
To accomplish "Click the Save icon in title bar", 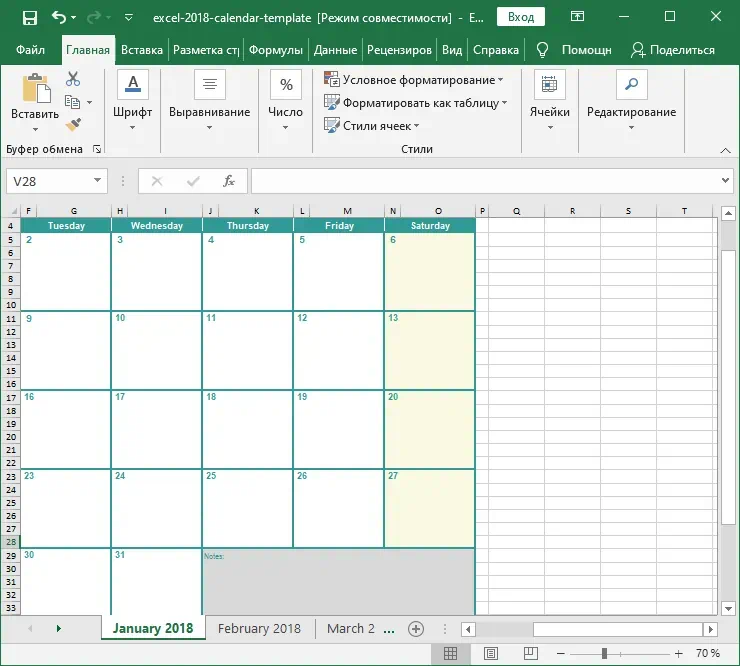I will (30, 17).
